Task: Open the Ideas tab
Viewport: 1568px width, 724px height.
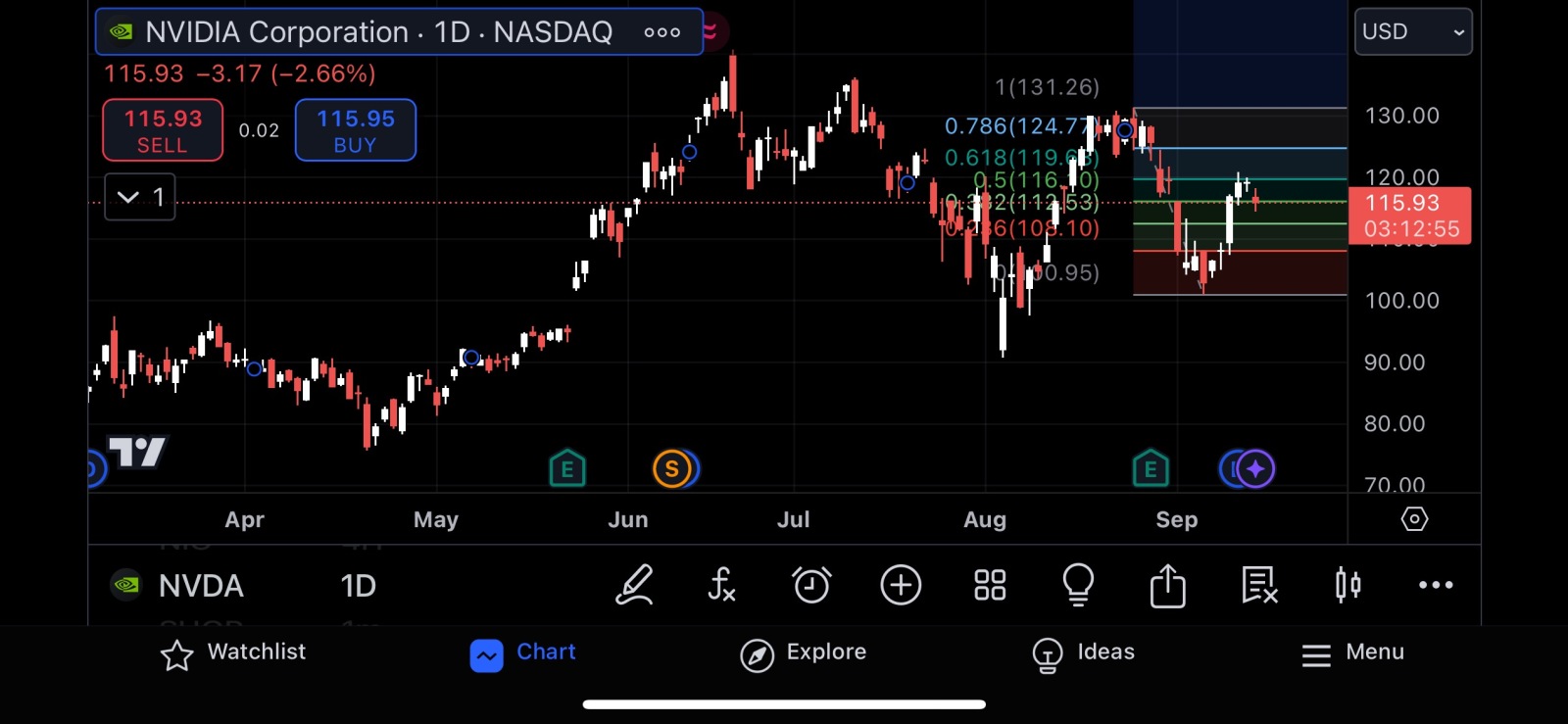Action: click(1083, 653)
